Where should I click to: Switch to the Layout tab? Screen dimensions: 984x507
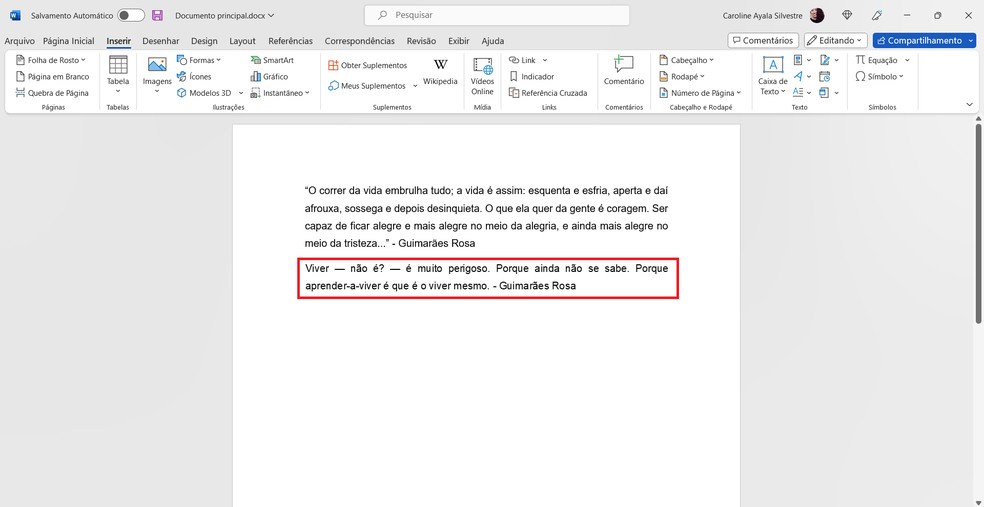[x=242, y=41]
